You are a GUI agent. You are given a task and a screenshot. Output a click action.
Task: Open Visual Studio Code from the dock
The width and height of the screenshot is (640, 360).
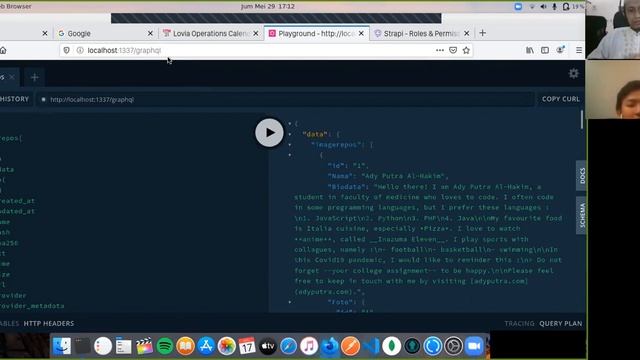pyautogui.click(x=371, y=346)
